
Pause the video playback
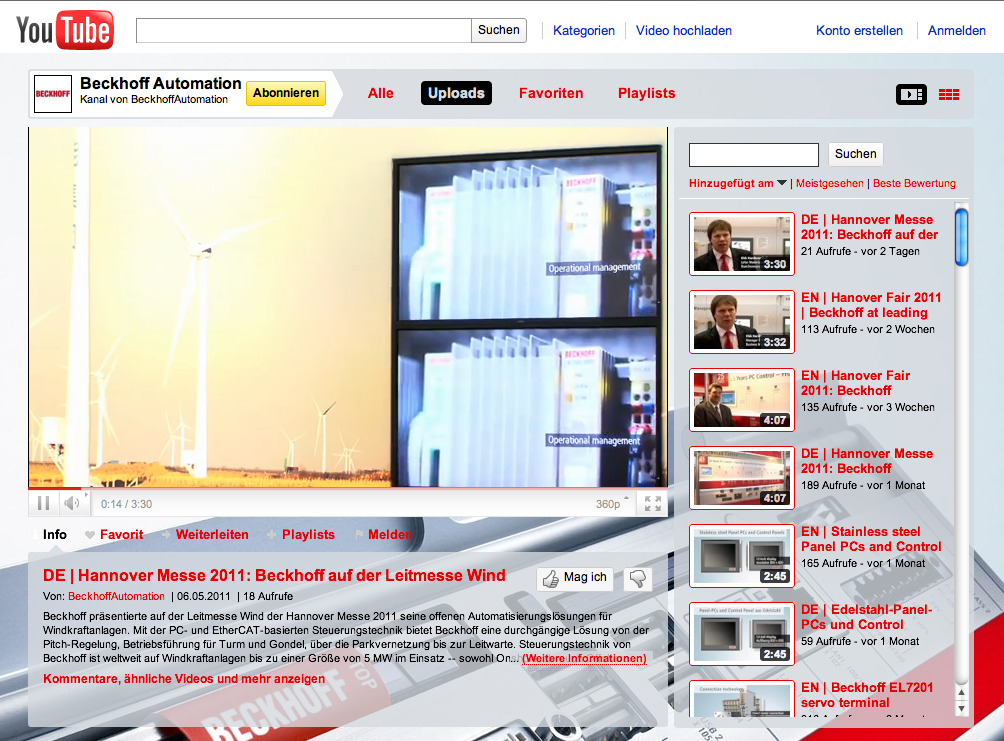click(x=44, y=503)
